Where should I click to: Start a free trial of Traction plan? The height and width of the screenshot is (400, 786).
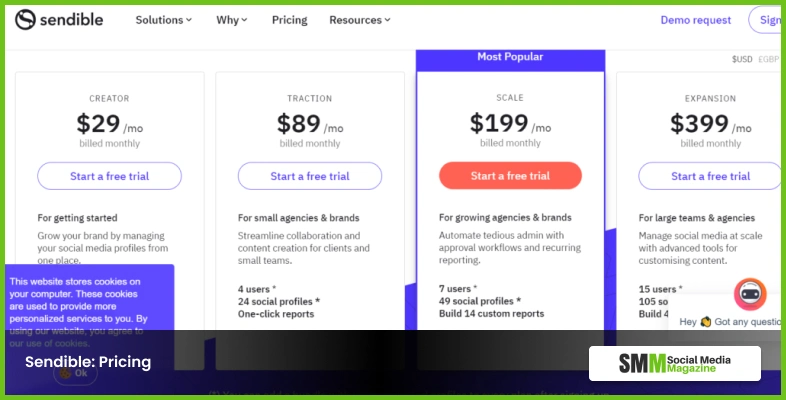click(310, 176)
